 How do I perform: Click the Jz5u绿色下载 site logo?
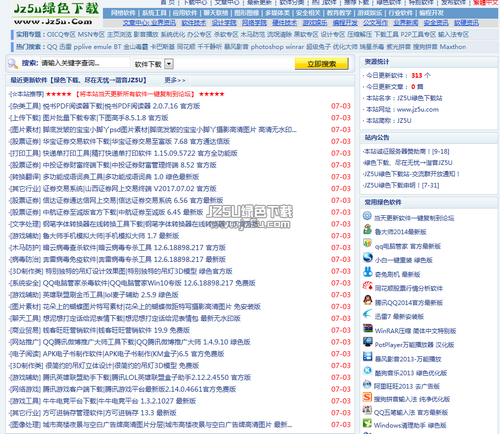point(56,13)
